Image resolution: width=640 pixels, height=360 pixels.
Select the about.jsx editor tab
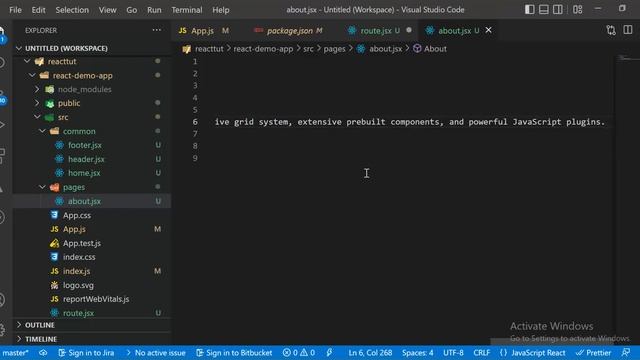pos(454,31)
